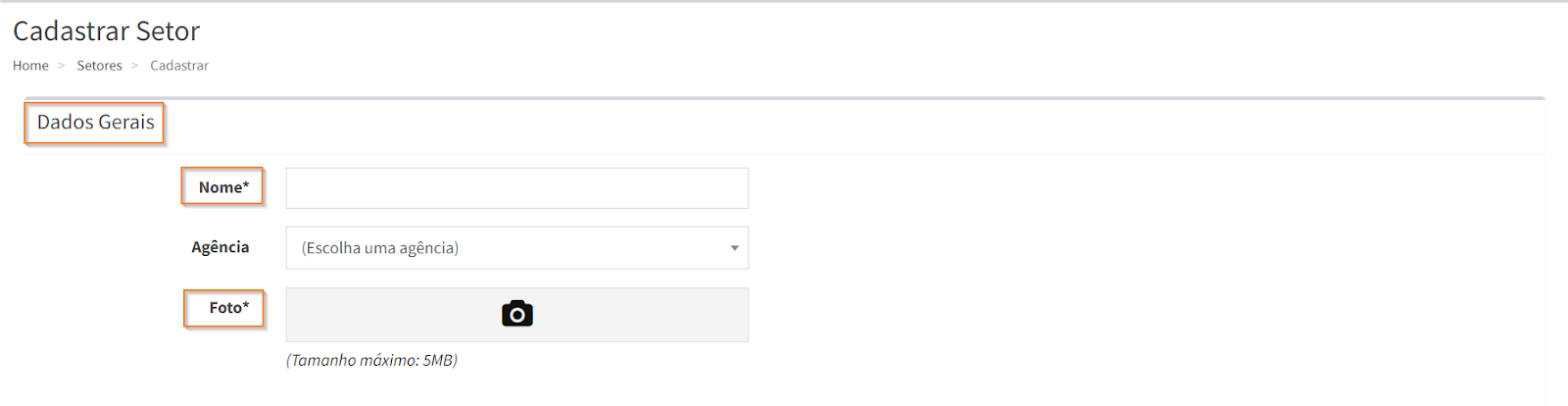This screenshot has width=1568, height=406.
Task: Click the Agência field label
Action: (220, 247)
